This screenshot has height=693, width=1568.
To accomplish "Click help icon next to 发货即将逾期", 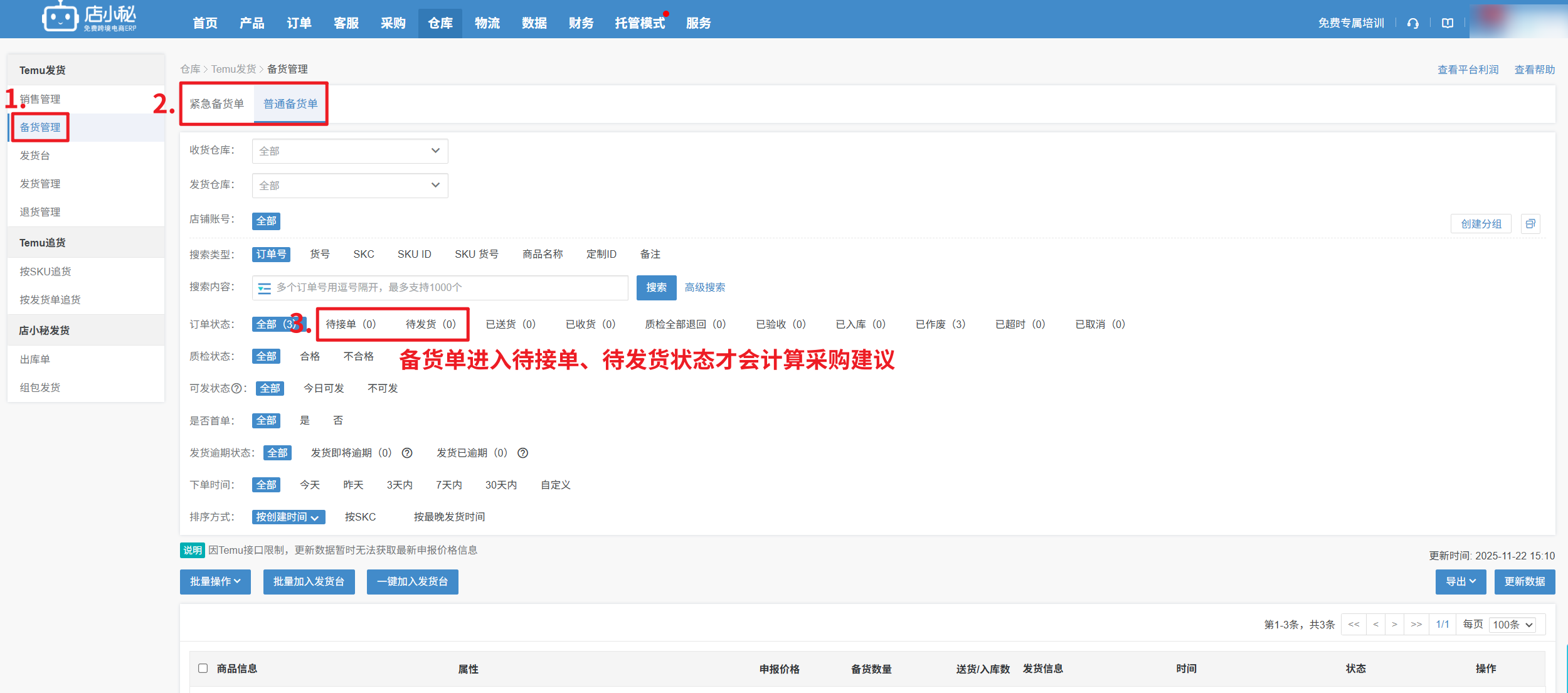I will point(407,453).
